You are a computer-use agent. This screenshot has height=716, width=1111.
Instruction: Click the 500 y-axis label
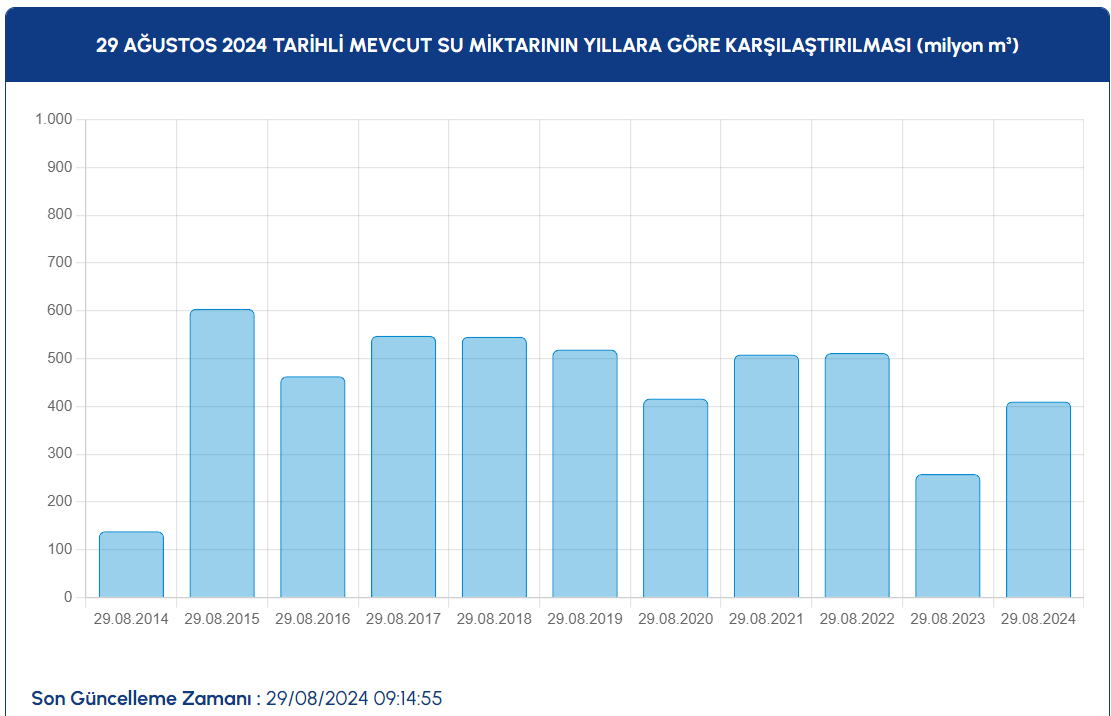(x=60, y=358)
